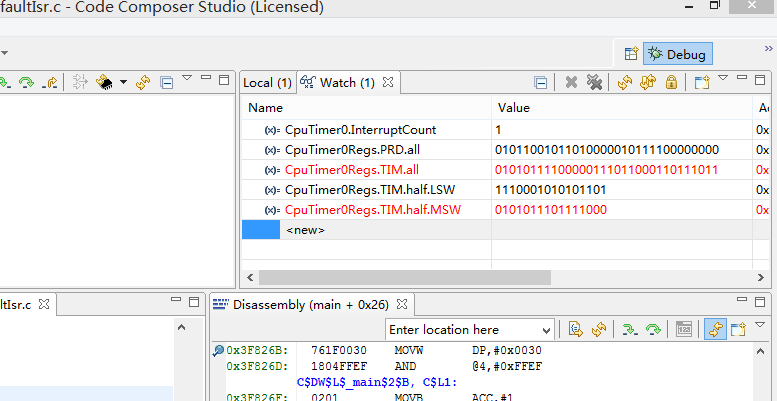Click the TIM.half.LSW value 1110001010101101
The height and width of the screenshot is (401, 777).
(x=551, y=190)
